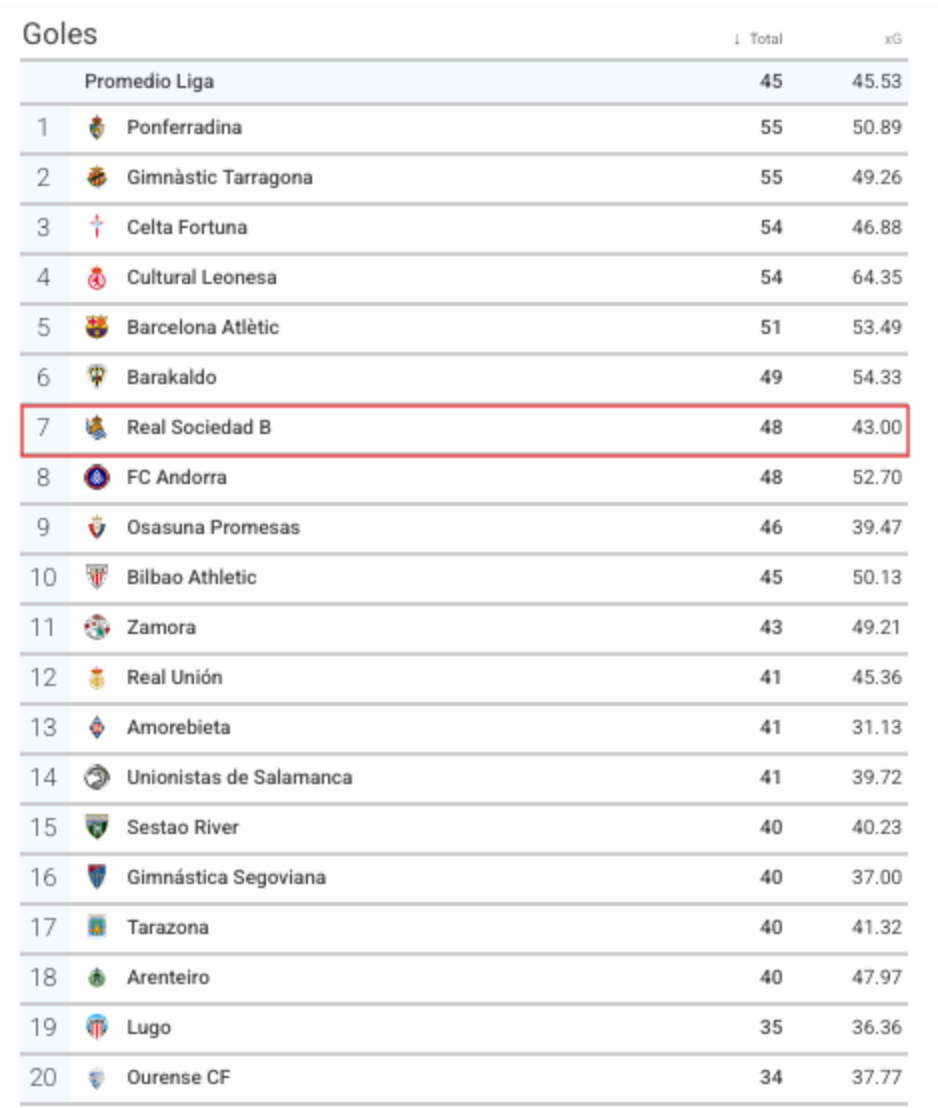Sort table by Total column header
The height and width of the screenshot is (1108, 938).
point(766,39)
